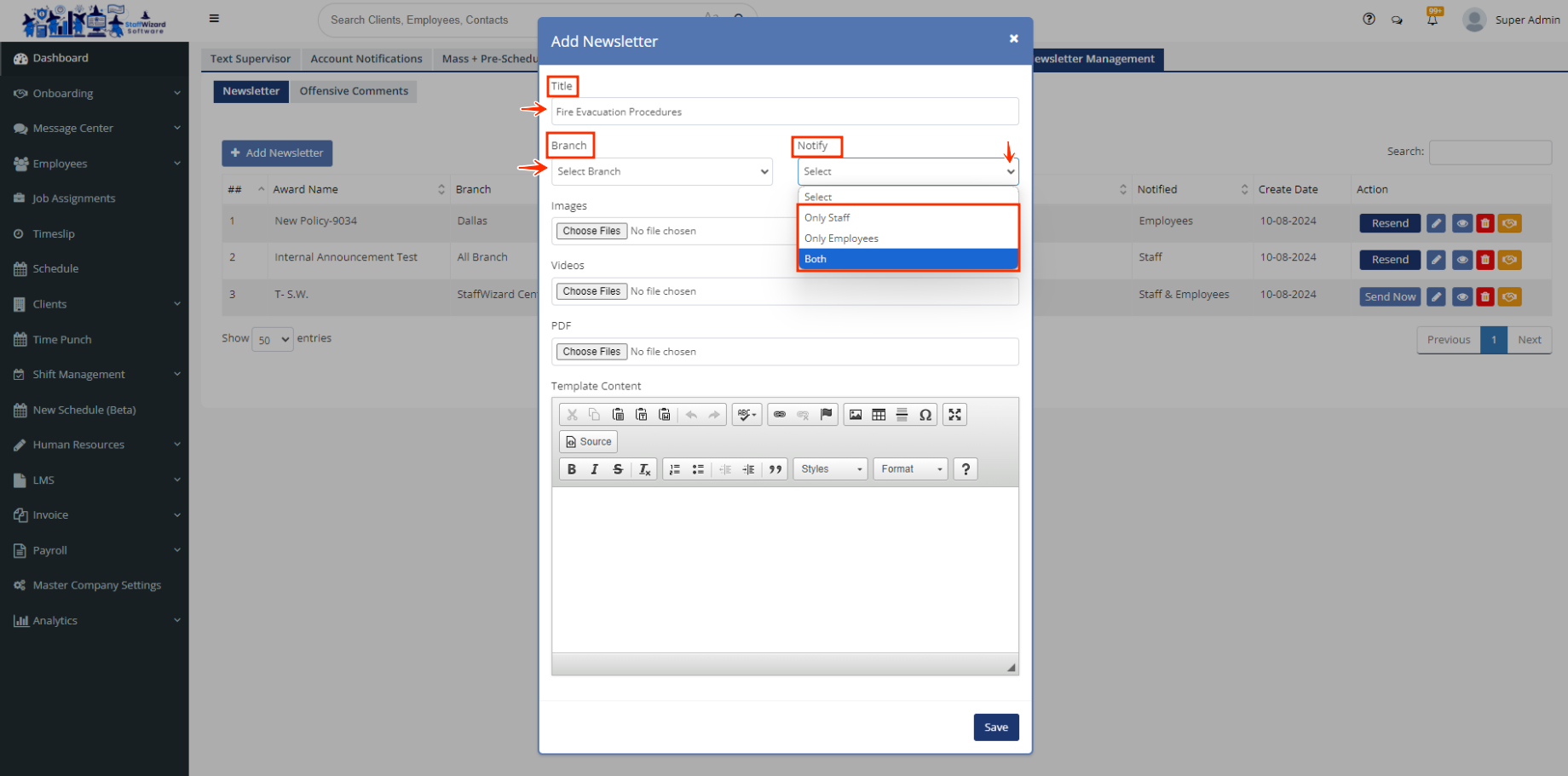Add a block quote in the editor
Image resolution: width=1568 pixels, height=776 pixels.
pos(775,469)
